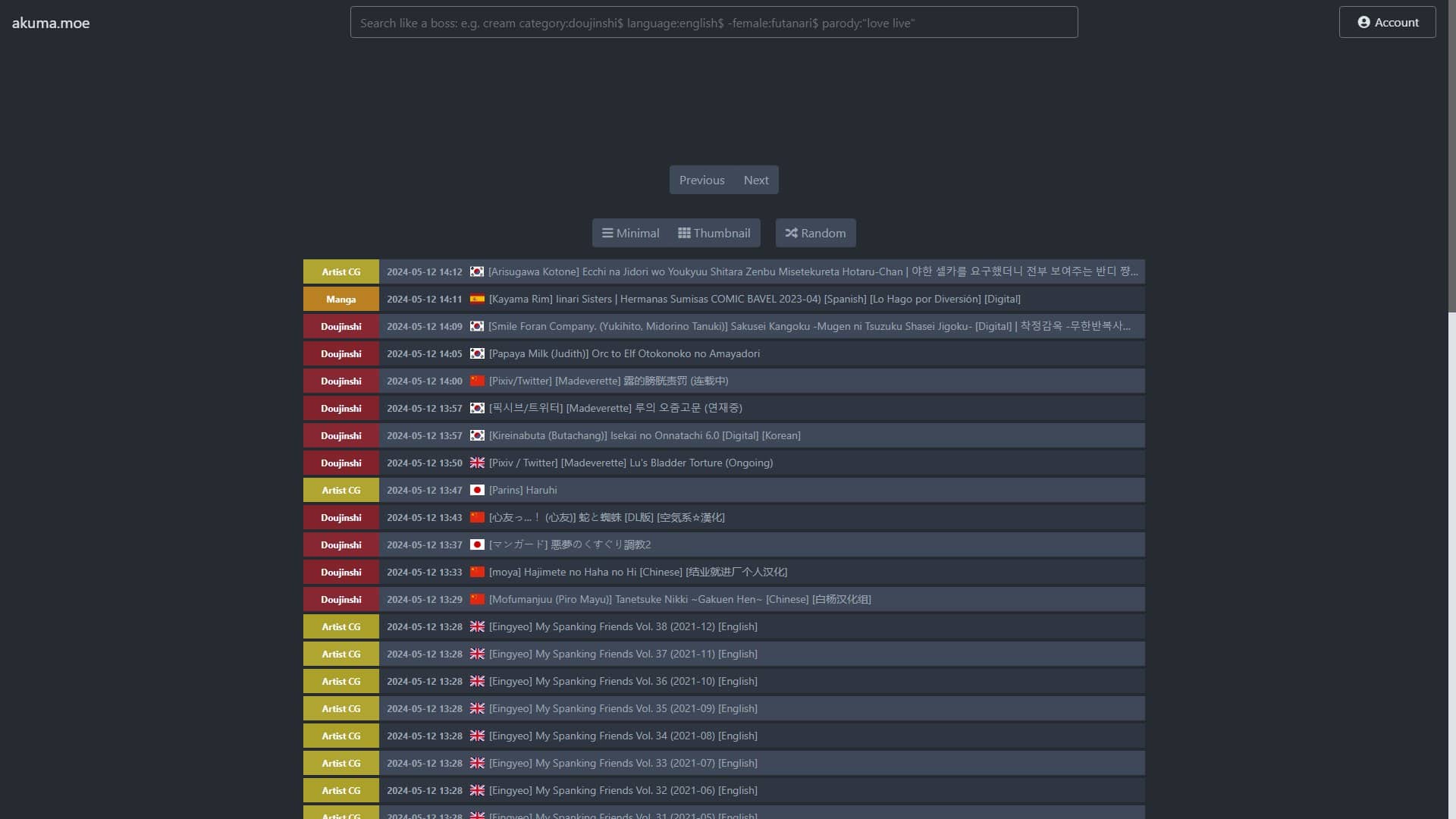Open a Random gallery

pos(815,233)
